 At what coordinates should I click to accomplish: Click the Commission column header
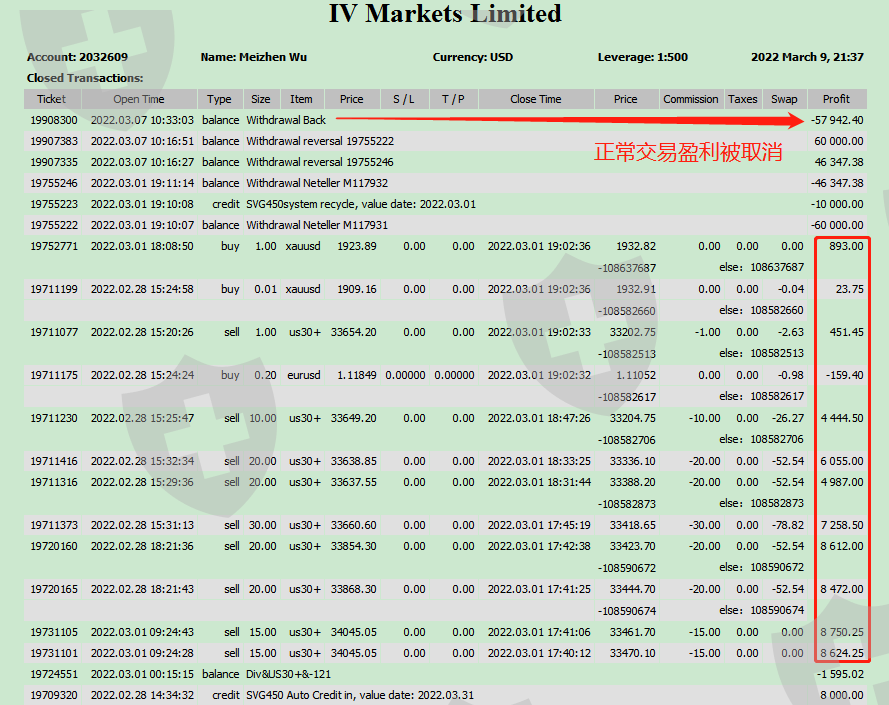tap(691, 99)
